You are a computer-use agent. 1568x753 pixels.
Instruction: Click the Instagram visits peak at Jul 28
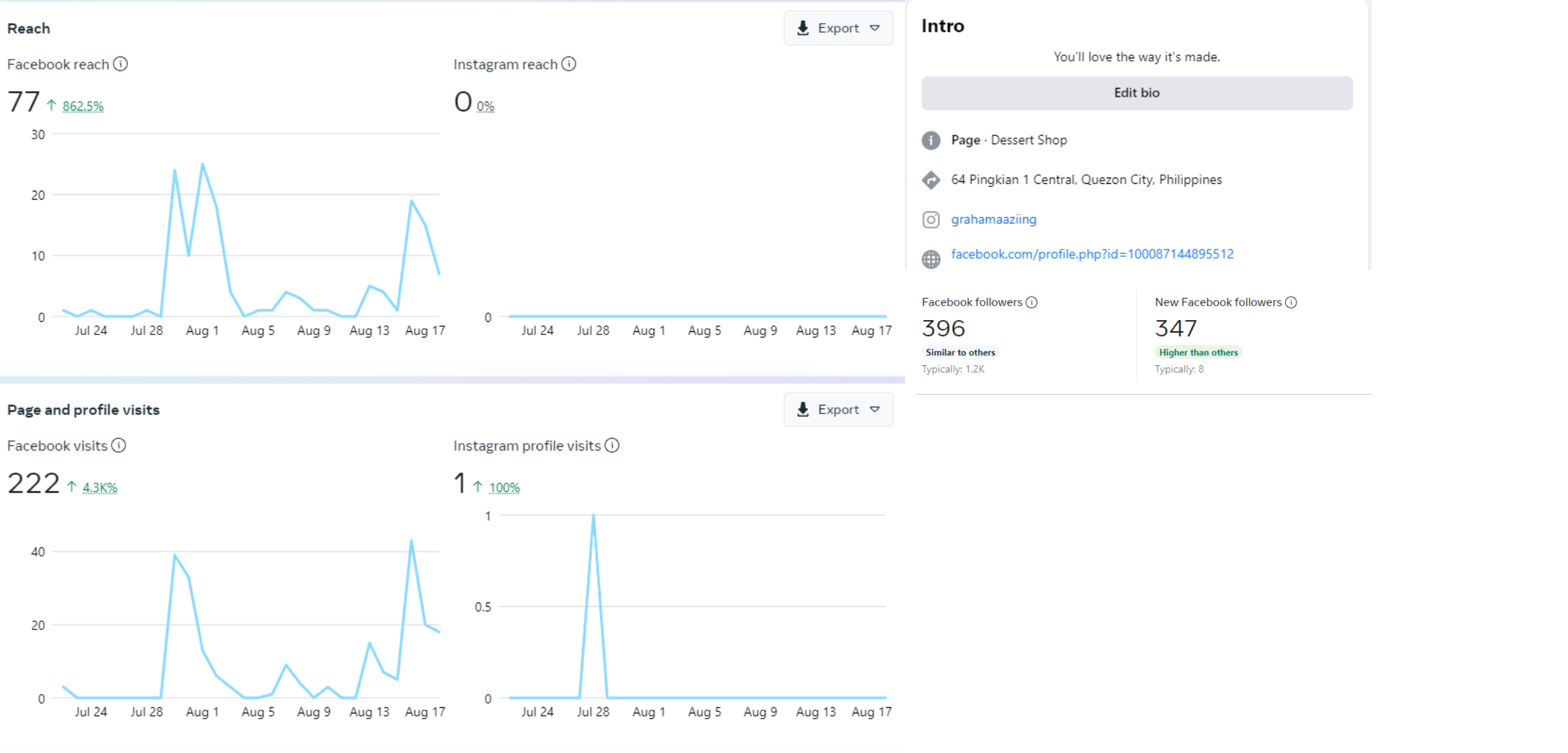pyautogui.click(x=593, y=516)
